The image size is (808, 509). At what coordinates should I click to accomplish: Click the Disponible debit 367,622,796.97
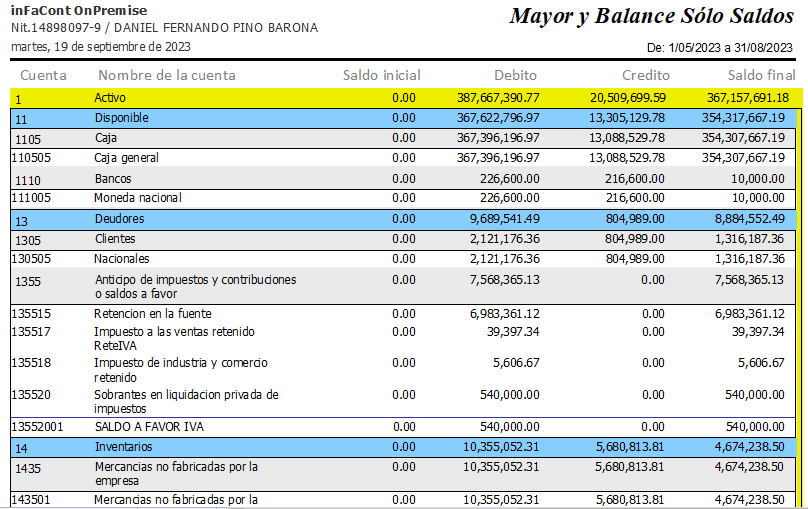(498, 118)
